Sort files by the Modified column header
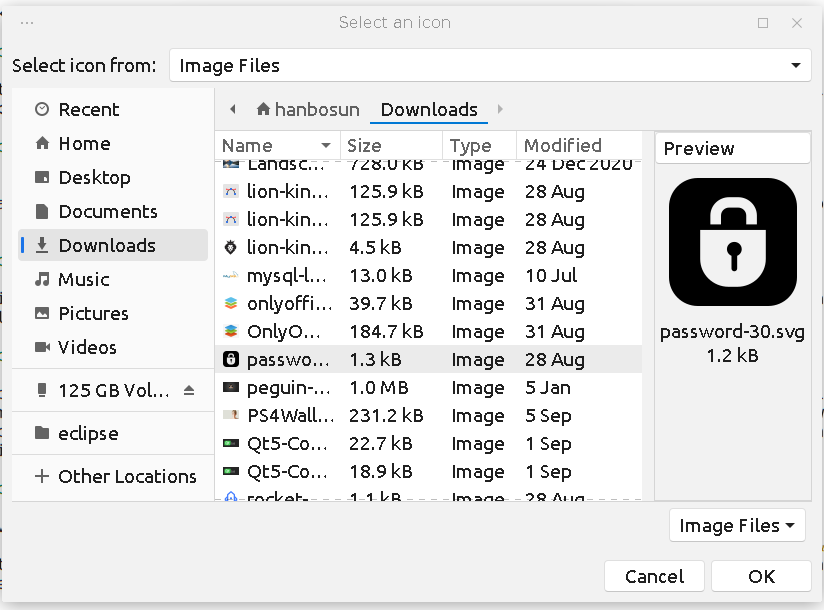824x610 pixels. tap(563, 146)
